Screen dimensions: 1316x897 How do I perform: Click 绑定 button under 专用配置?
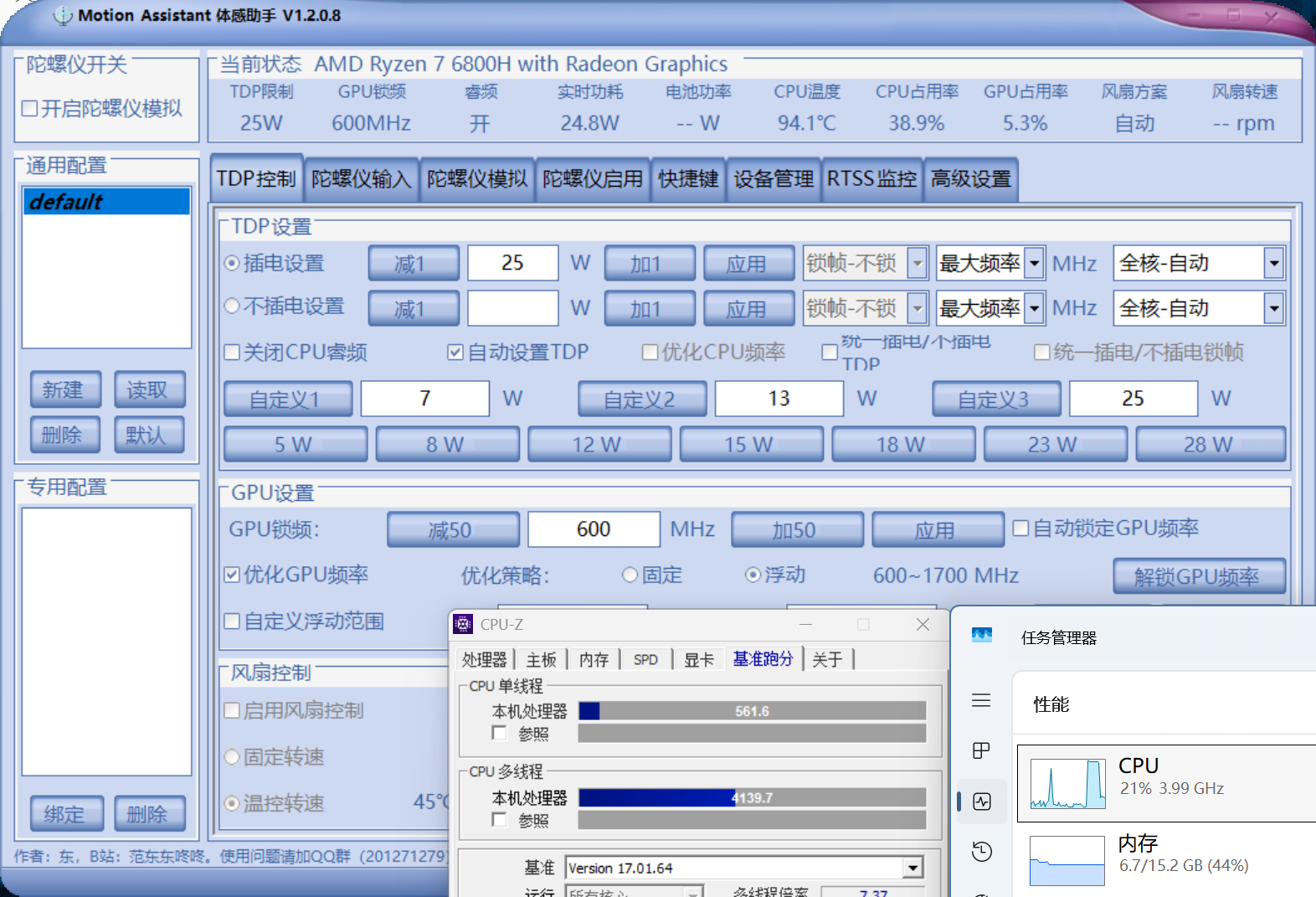click(67, 813)
